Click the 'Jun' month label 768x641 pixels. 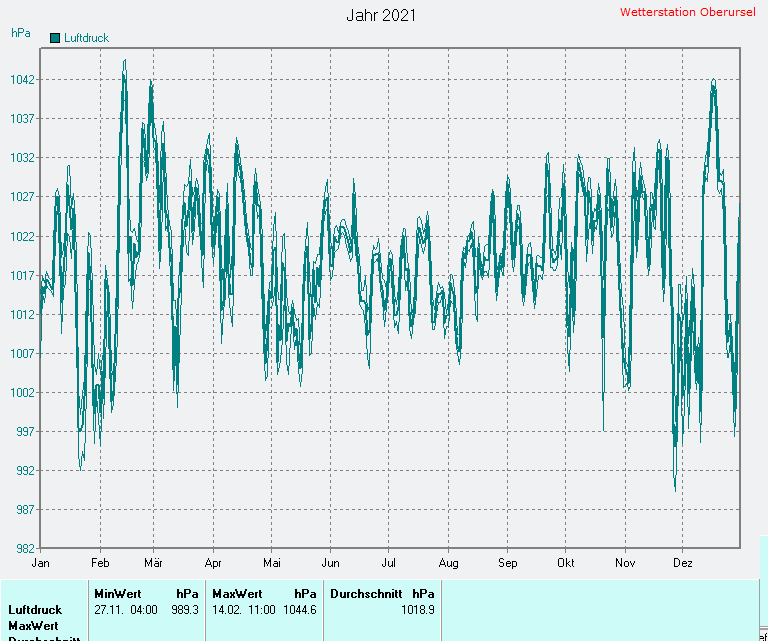[x=331, y=563]
